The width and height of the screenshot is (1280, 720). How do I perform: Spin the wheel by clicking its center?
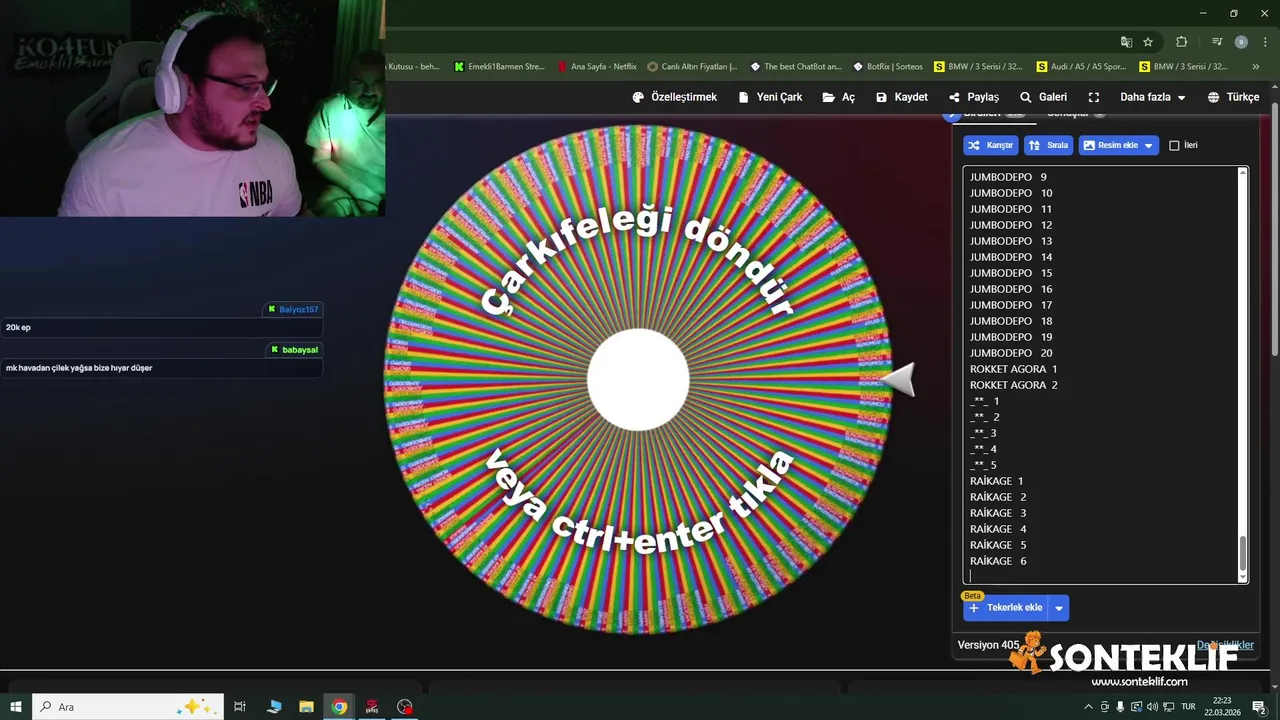[638, 380]
